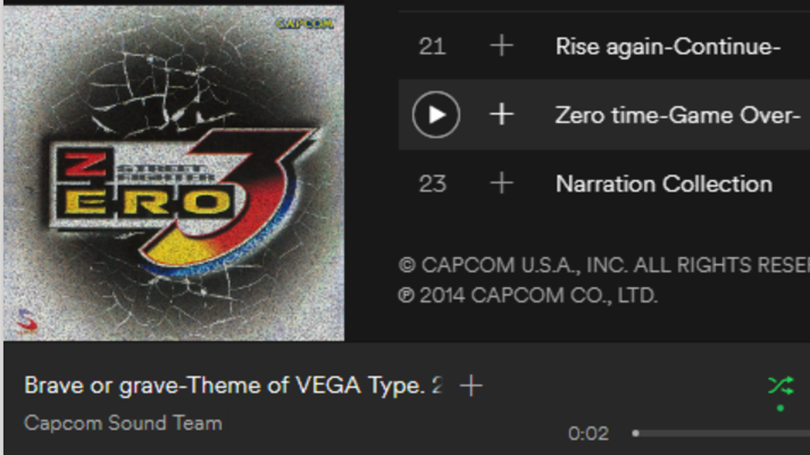Image resolution: width=810 pixels, height=455 pixels.
Task: Select the Rise again-Continue- track title
Action: click(667, 46)
